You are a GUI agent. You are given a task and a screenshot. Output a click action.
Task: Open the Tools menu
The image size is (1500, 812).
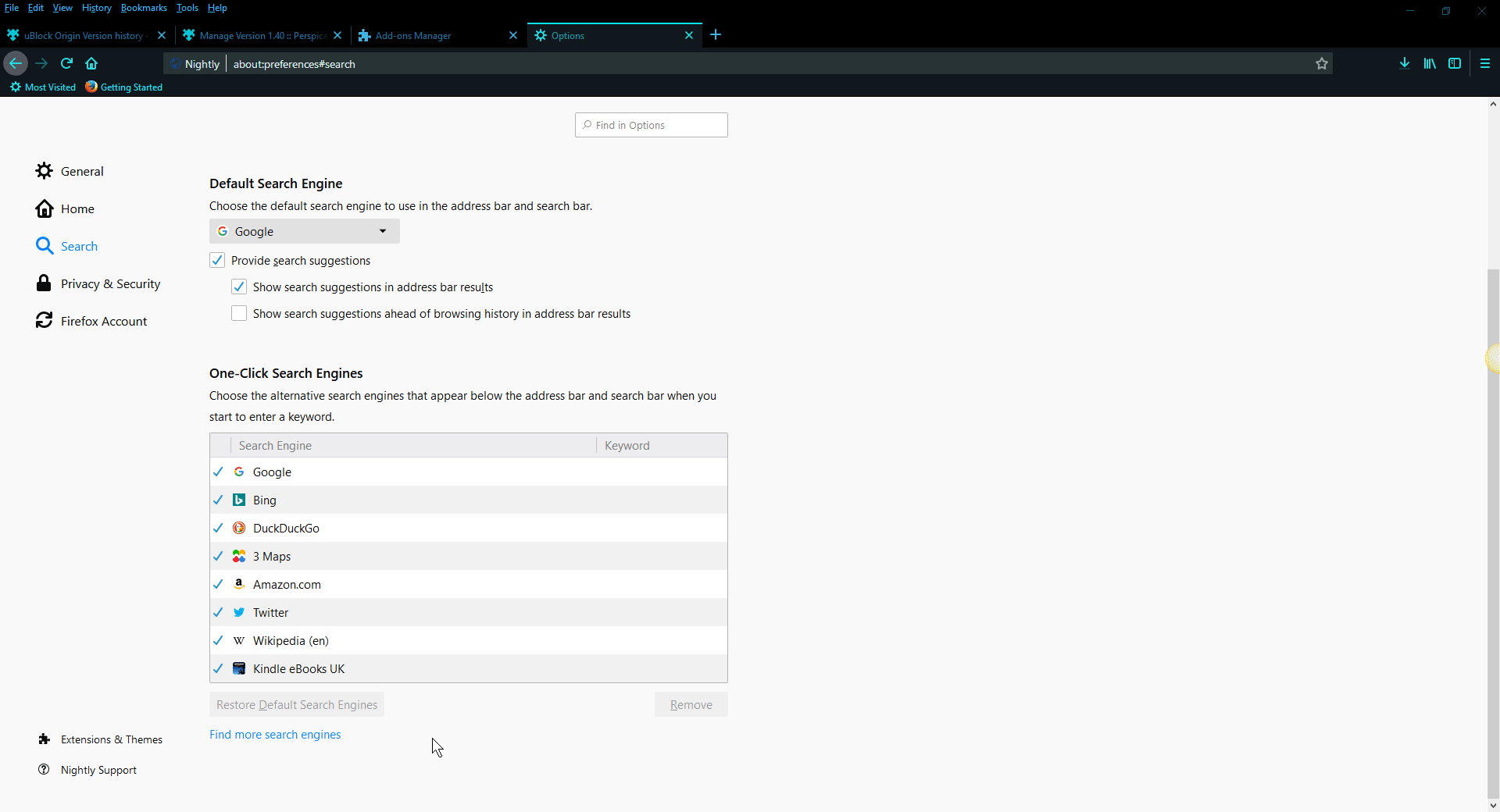point(187,8)
